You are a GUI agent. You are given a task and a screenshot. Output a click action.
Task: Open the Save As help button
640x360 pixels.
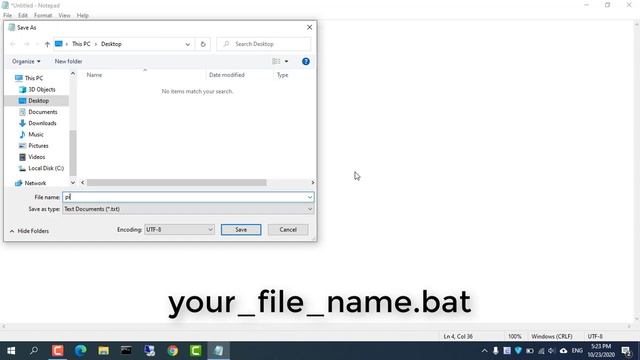click(306, 61)
